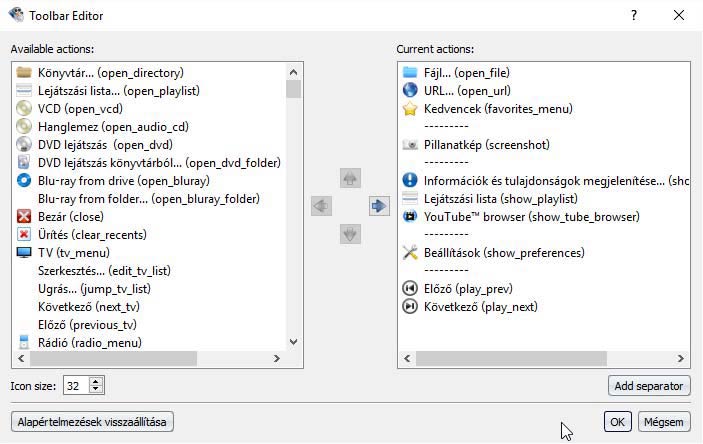Click the Kedvencek star icon
The image size is (703, 444).
tap(410, 109)
